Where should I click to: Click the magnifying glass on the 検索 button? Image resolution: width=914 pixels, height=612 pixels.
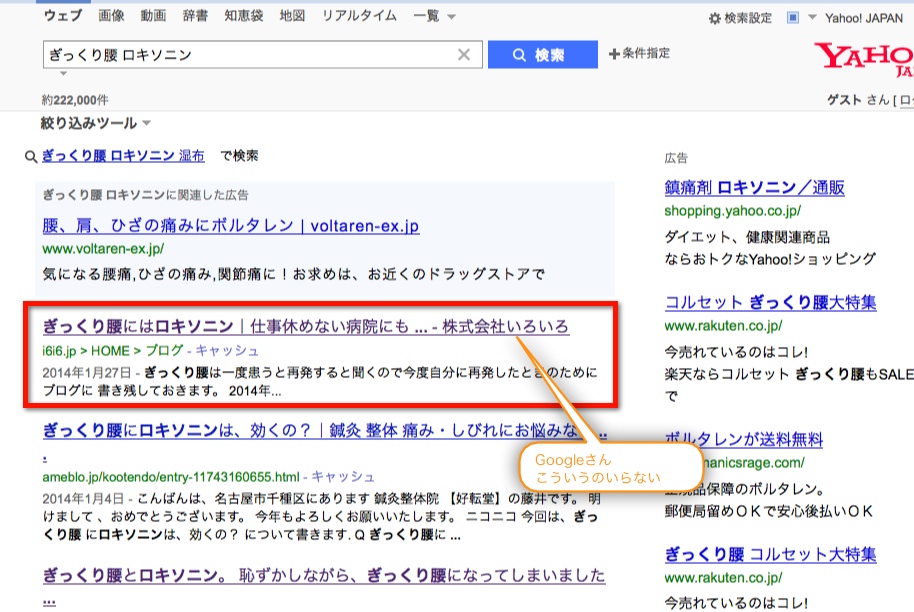tap(518, 55)
